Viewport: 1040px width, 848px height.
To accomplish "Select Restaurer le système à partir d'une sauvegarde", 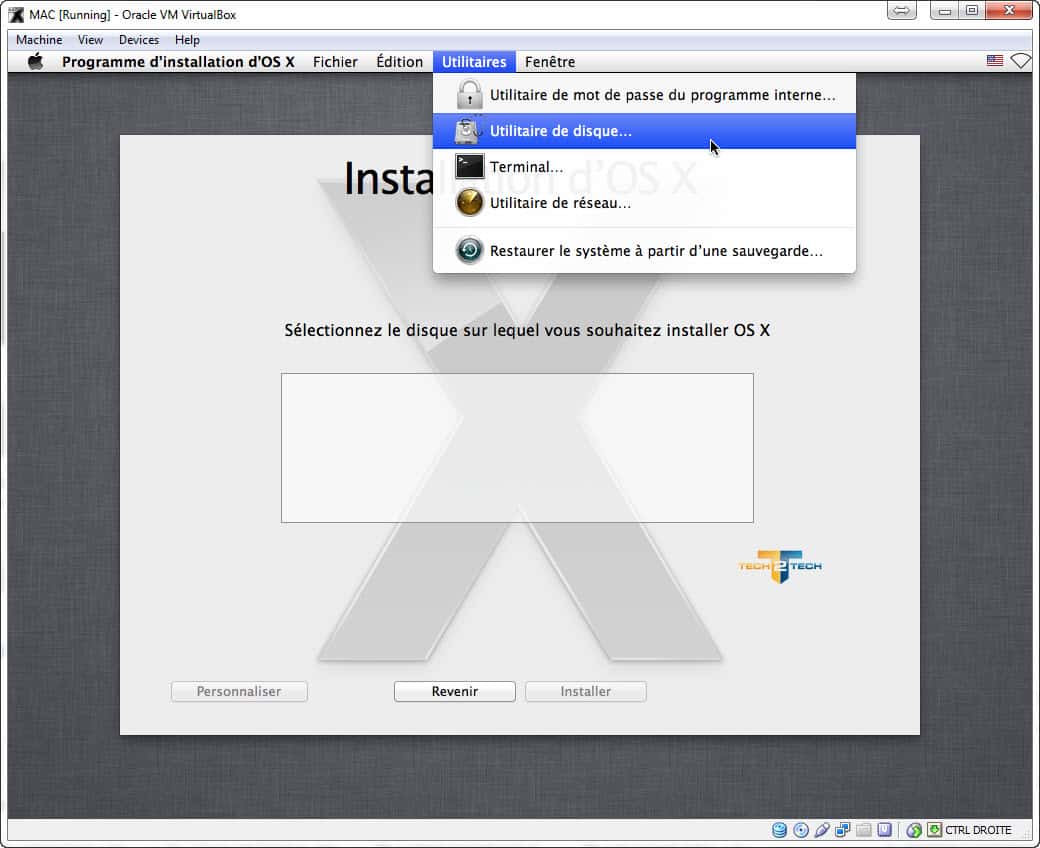I will pos(644,251).
